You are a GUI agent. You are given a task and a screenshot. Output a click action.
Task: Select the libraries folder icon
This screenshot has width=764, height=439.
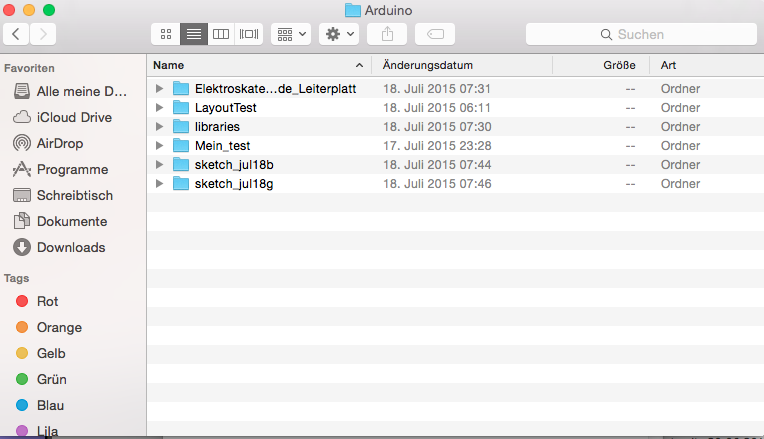181,126
